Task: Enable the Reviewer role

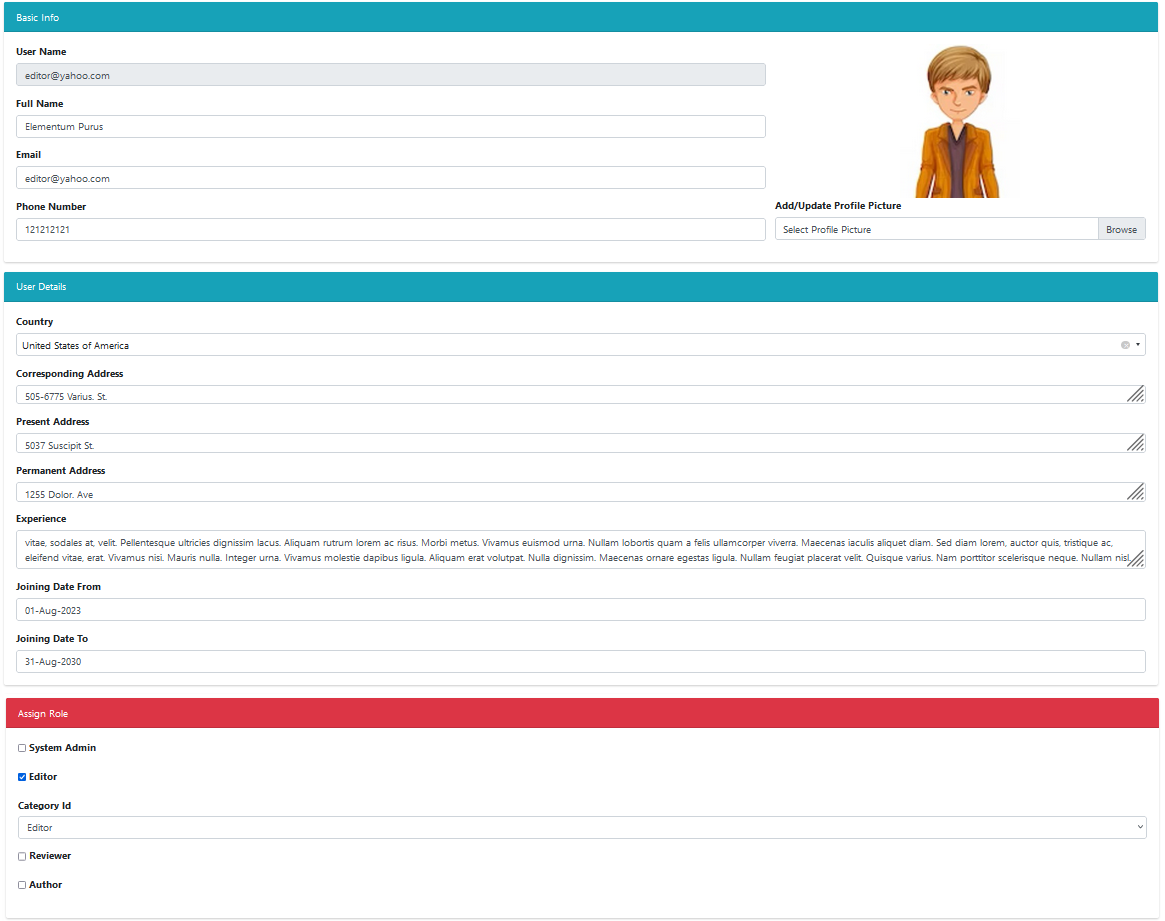Action: pos(21,856)
